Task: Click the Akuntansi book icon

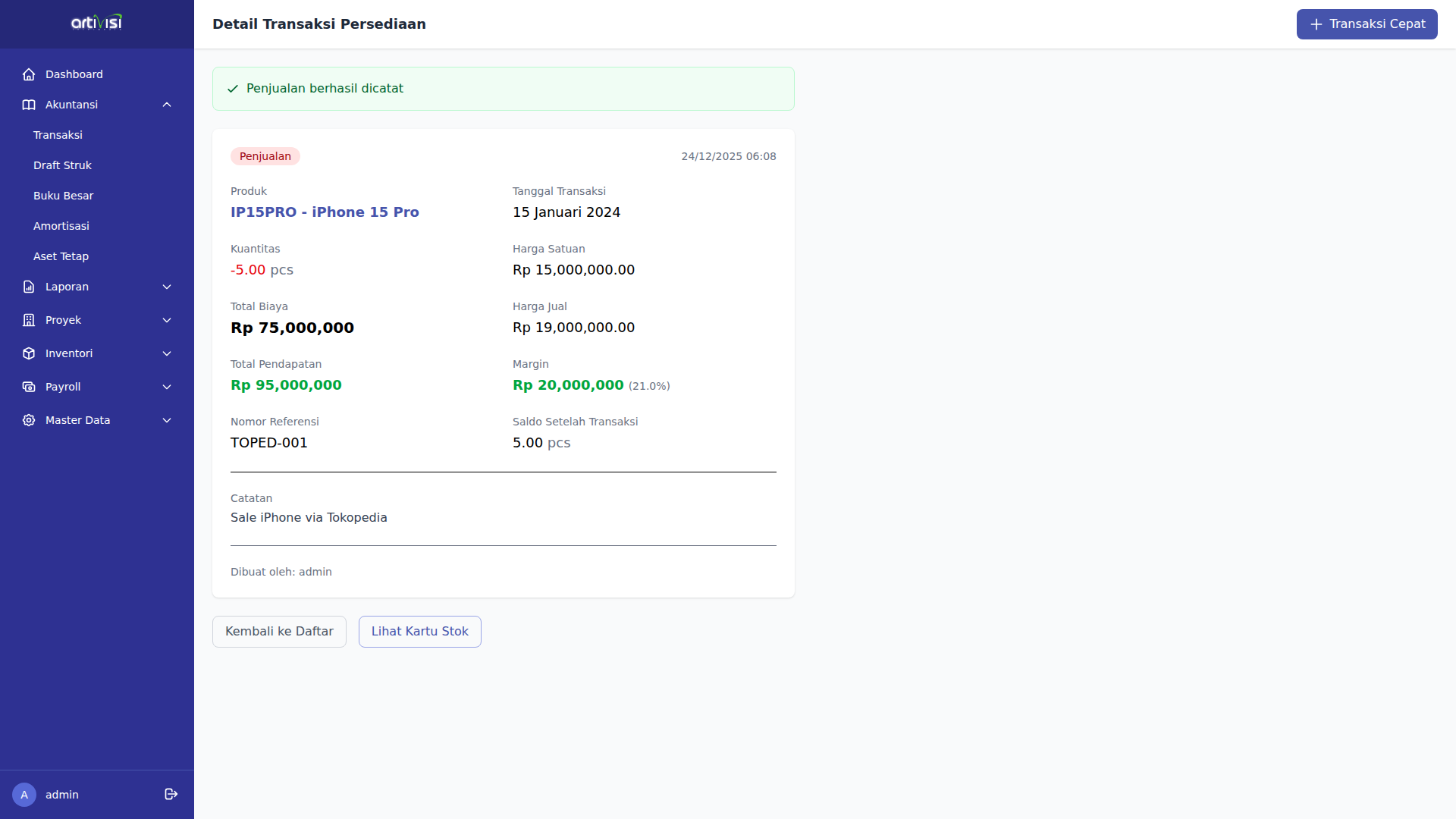Action: (29, 105)
